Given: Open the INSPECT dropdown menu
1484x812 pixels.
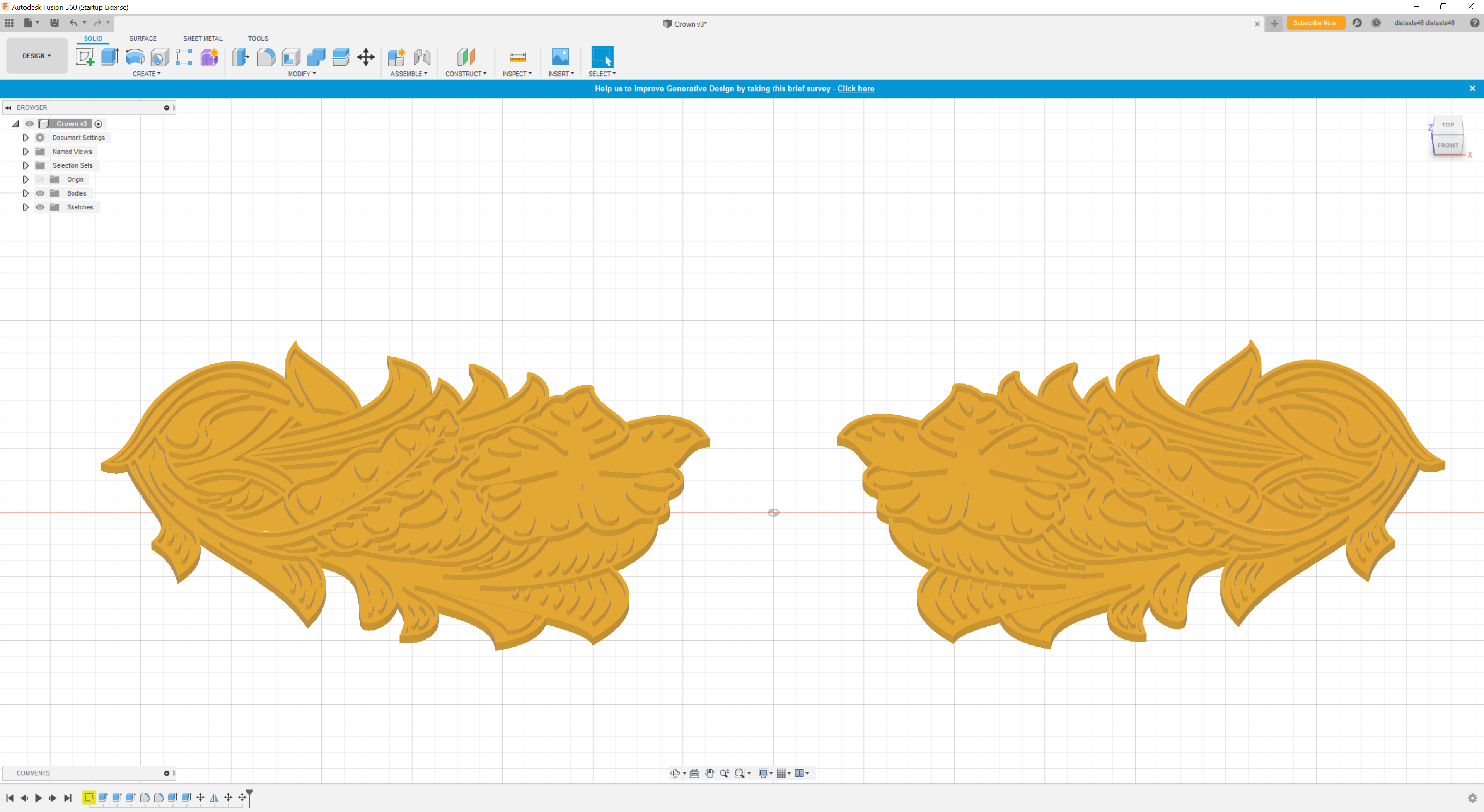Looking at the screenshot, I should 517,74.
